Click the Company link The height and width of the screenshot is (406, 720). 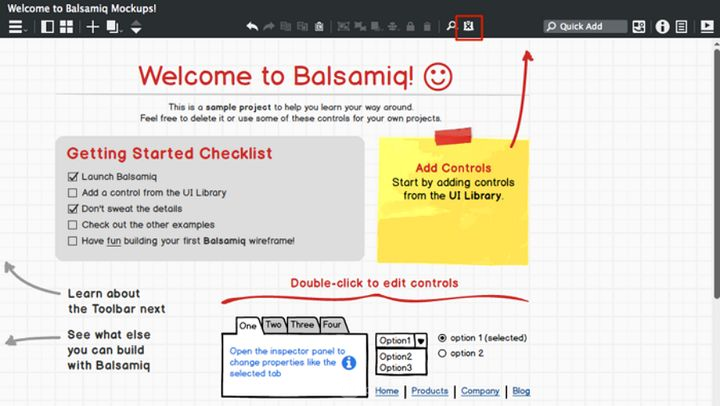[480, 391]
